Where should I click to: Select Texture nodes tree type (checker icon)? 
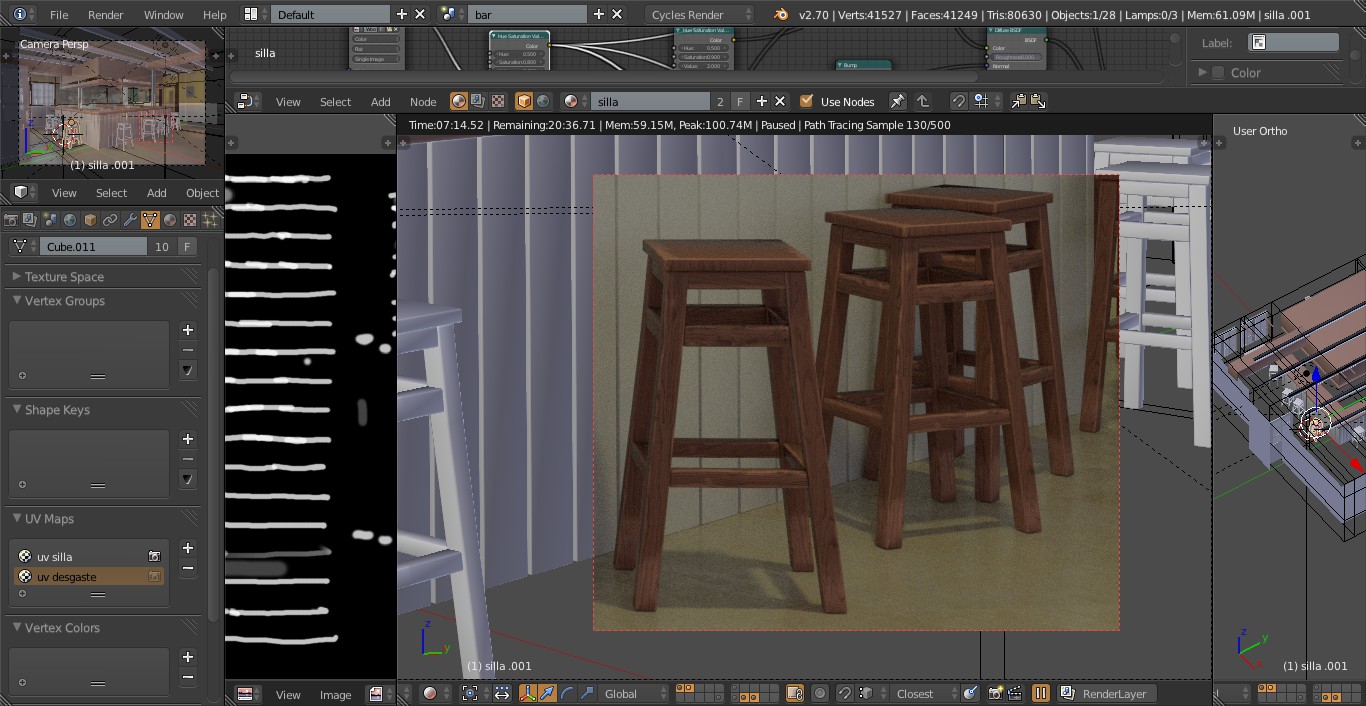497,101
